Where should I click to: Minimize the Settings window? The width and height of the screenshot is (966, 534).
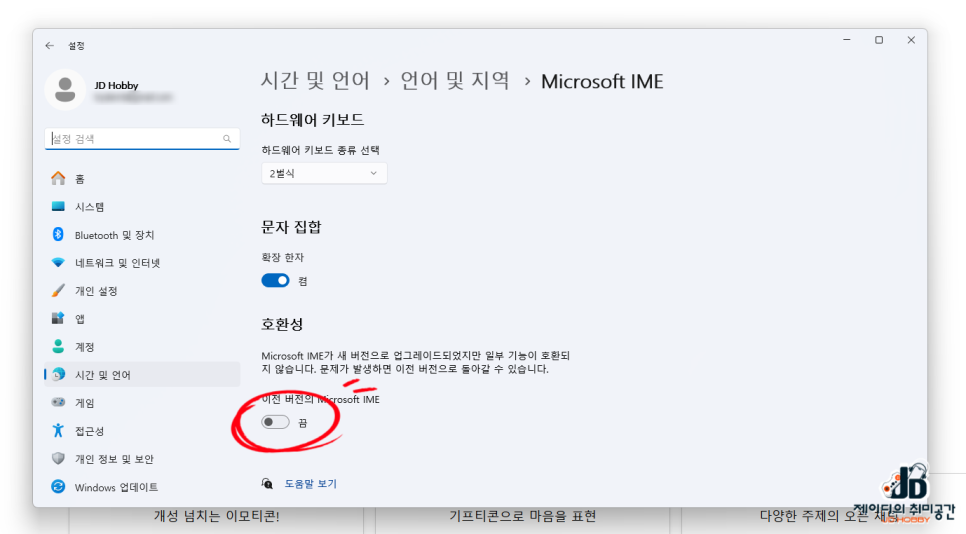tap(846, 40)
